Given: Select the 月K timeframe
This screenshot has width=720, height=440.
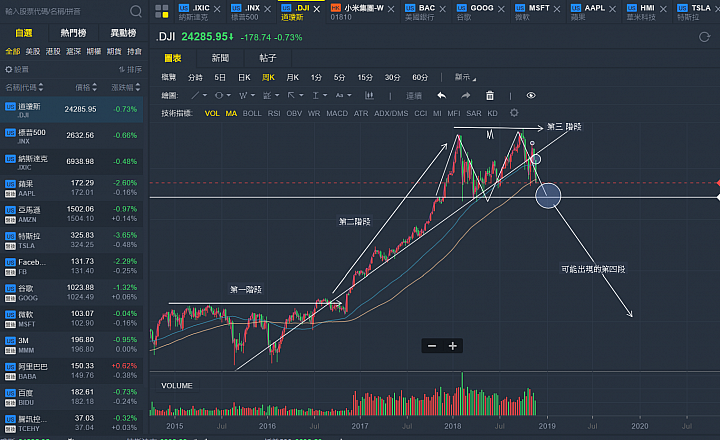Looking at the screenshot, I should point(292,78).
